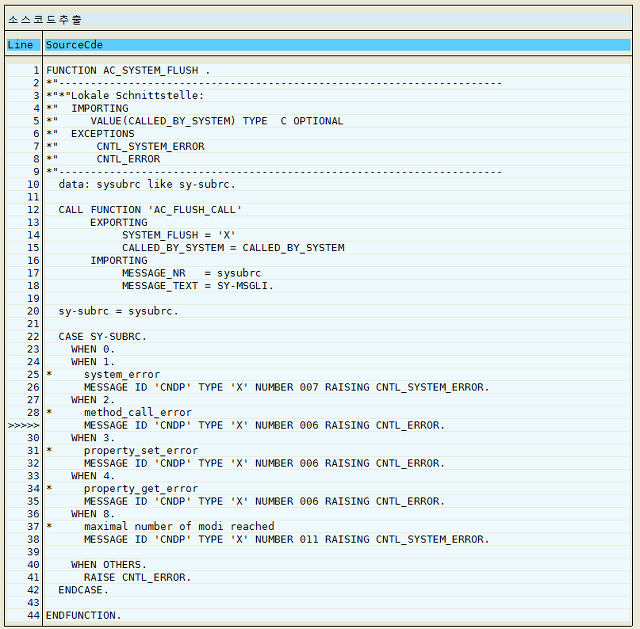
Task: Click 'MESSAGE_NR = sysubrc' line
Action: tap(191, 273)
